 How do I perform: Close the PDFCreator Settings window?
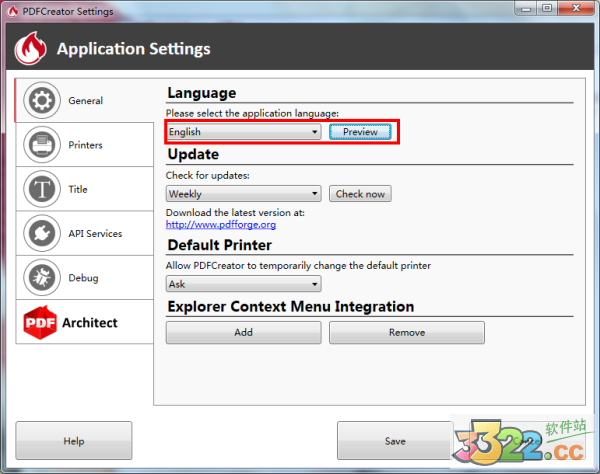(576, 8)
